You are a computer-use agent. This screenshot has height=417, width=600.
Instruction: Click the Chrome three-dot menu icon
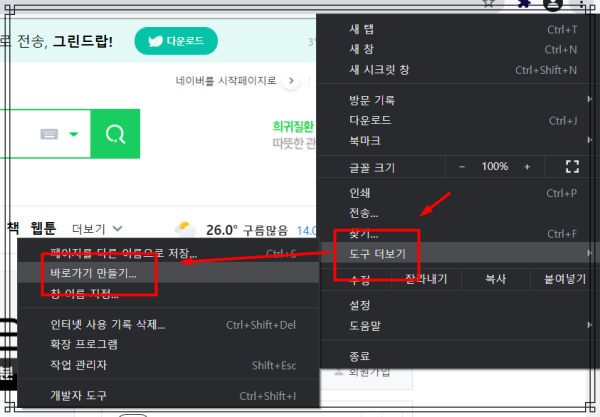pyautogui.click(x=582, y=4)
